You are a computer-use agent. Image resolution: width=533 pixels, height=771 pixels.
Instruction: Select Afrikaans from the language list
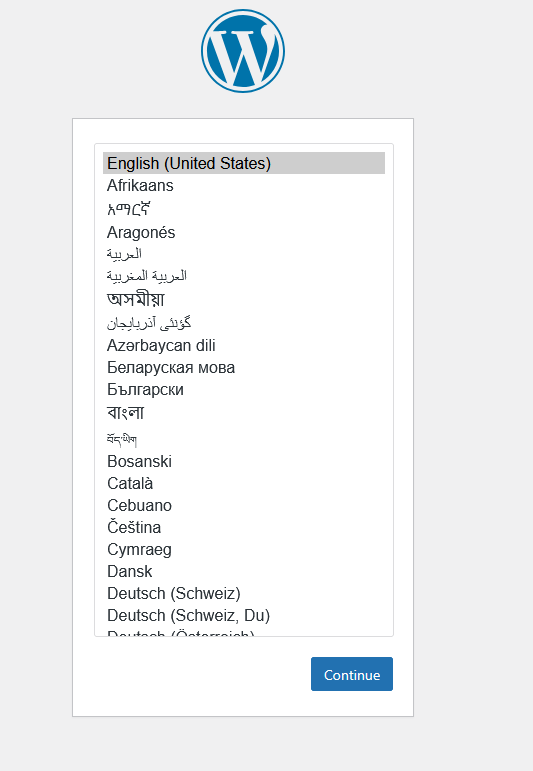(x=244, y=185)
